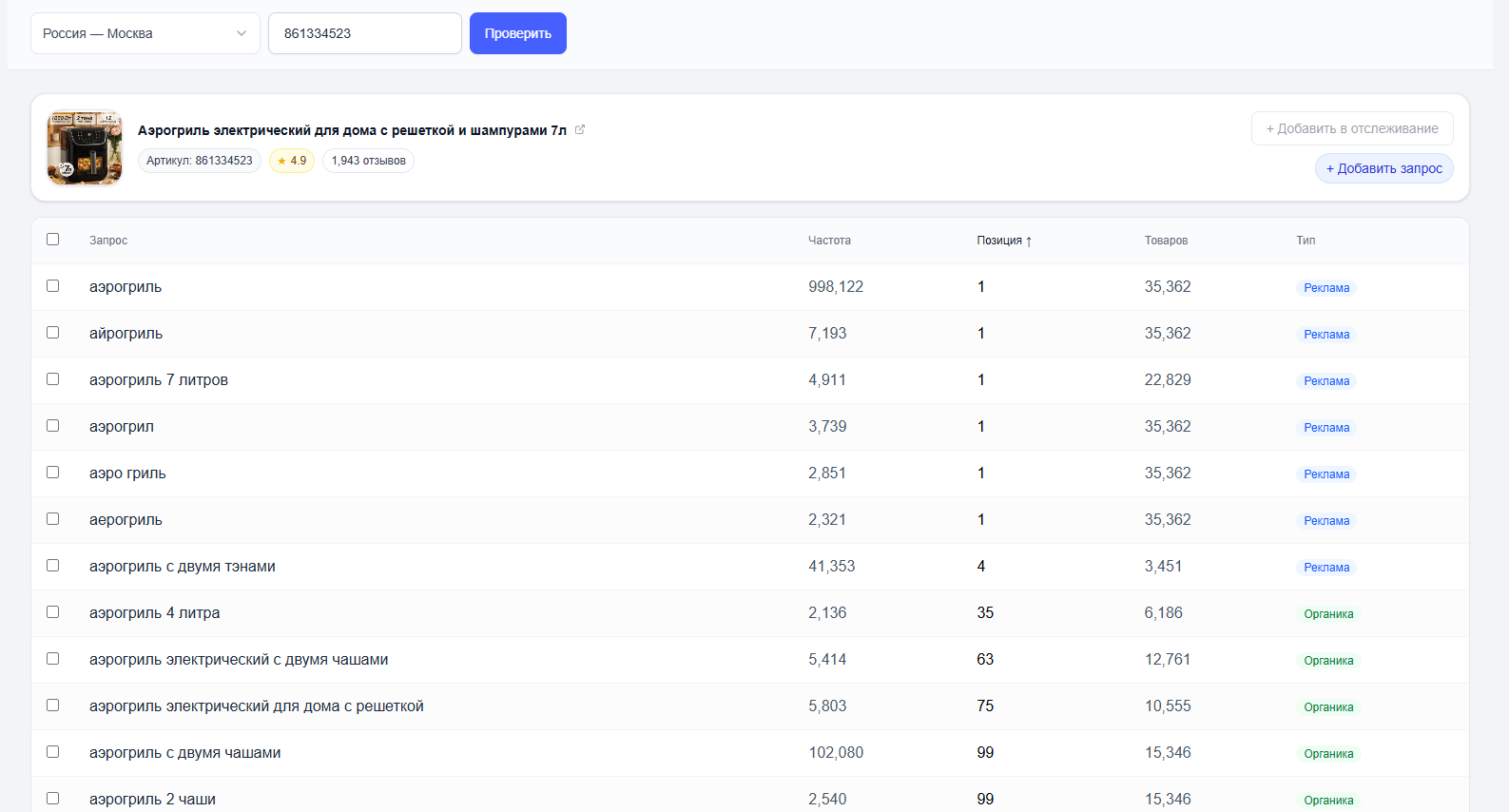Click the air grill product thumbnail
Viewport: 1509px width, 812px height.
pyautogui.click(x=85, y=147)
